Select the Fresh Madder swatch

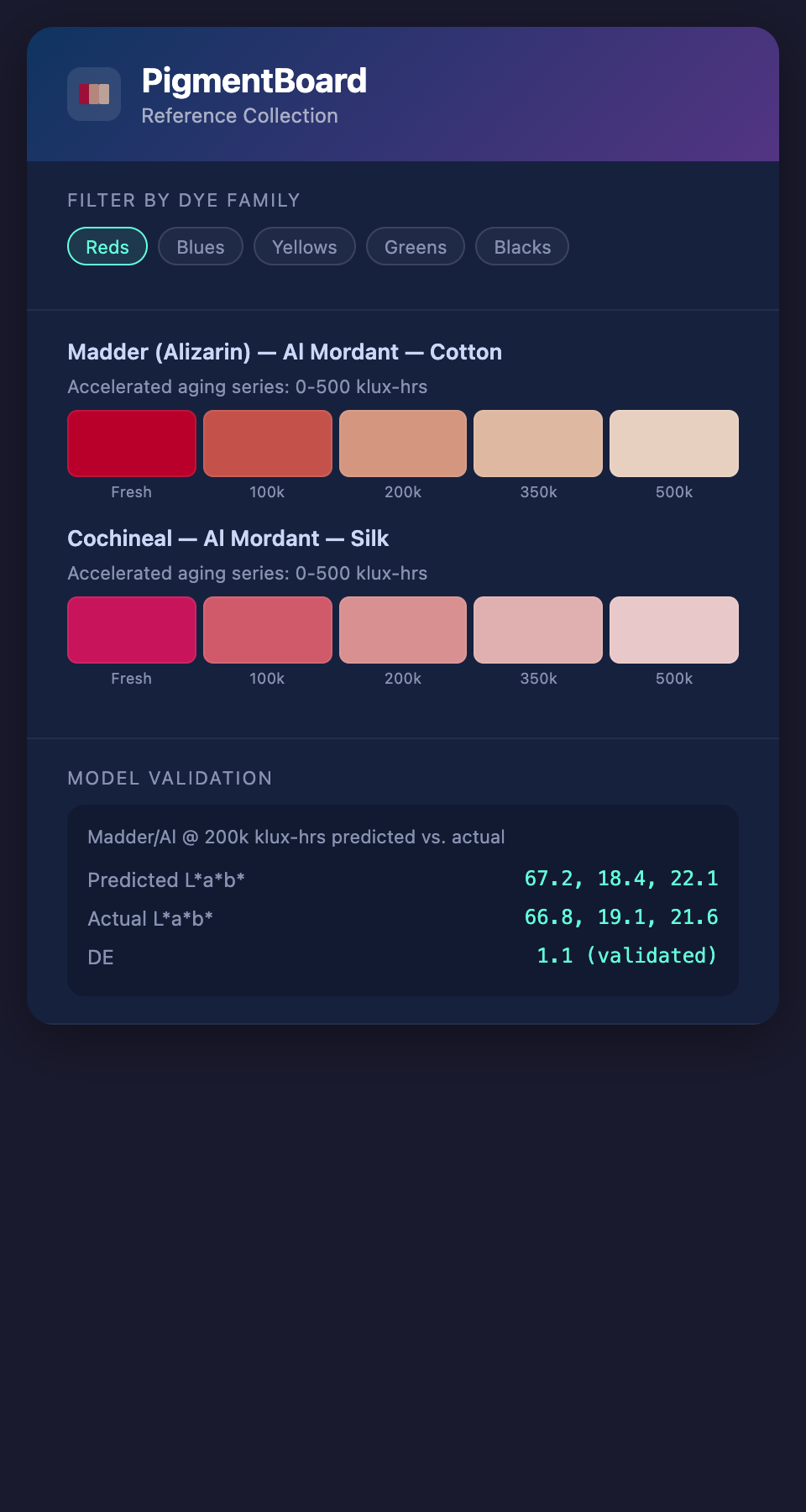tap(132, 444)
